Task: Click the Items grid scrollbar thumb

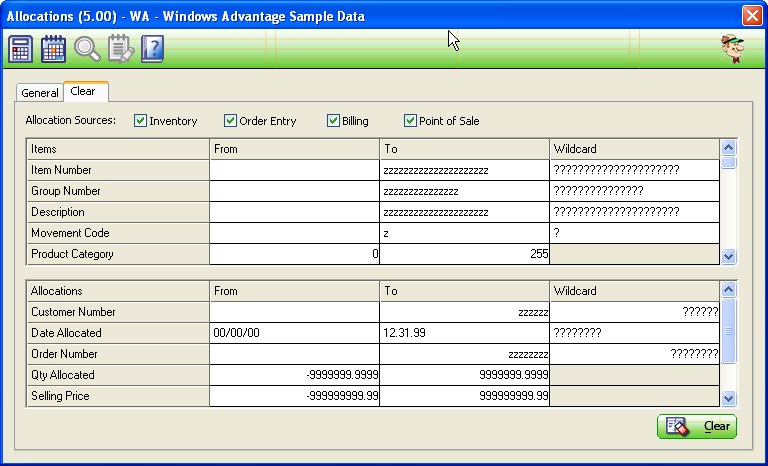Action: click(728, 162)
